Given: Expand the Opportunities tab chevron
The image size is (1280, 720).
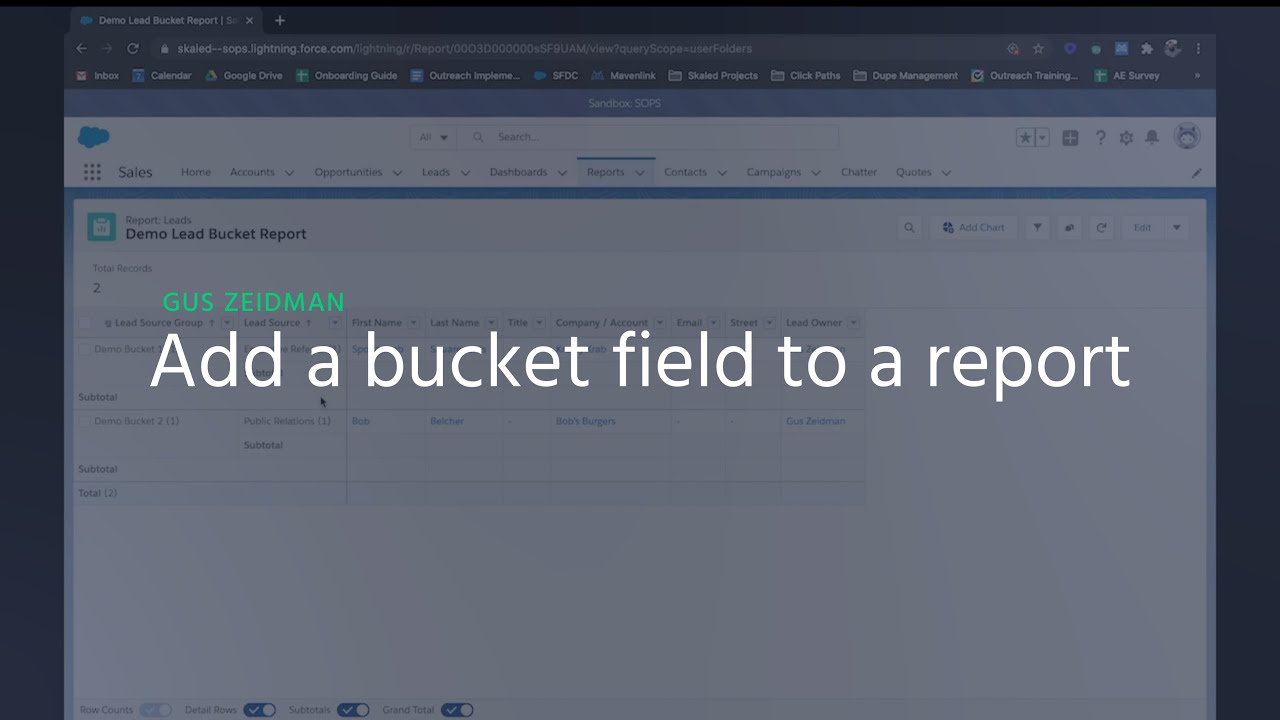Looking at the screenshot, I should click(397, 173).
